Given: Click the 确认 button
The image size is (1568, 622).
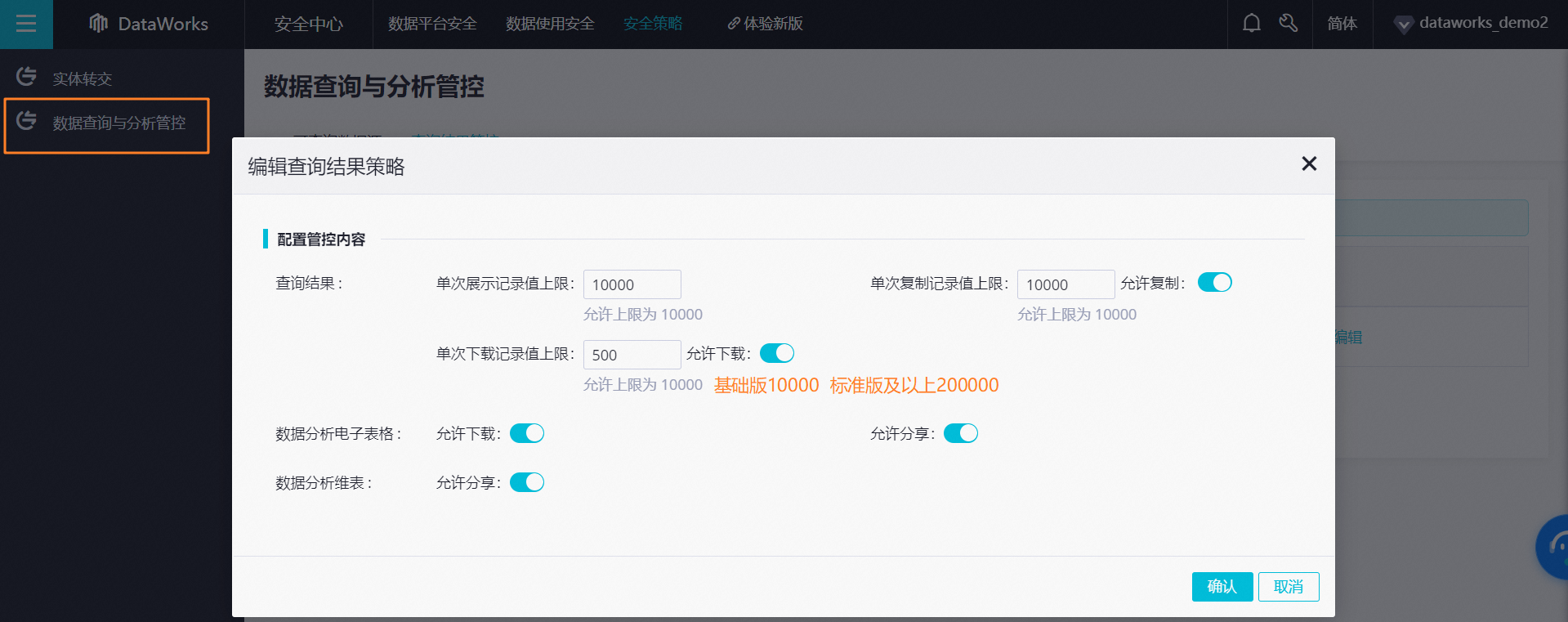Looking at the screenshot, I should click(x=1222, y=587).
